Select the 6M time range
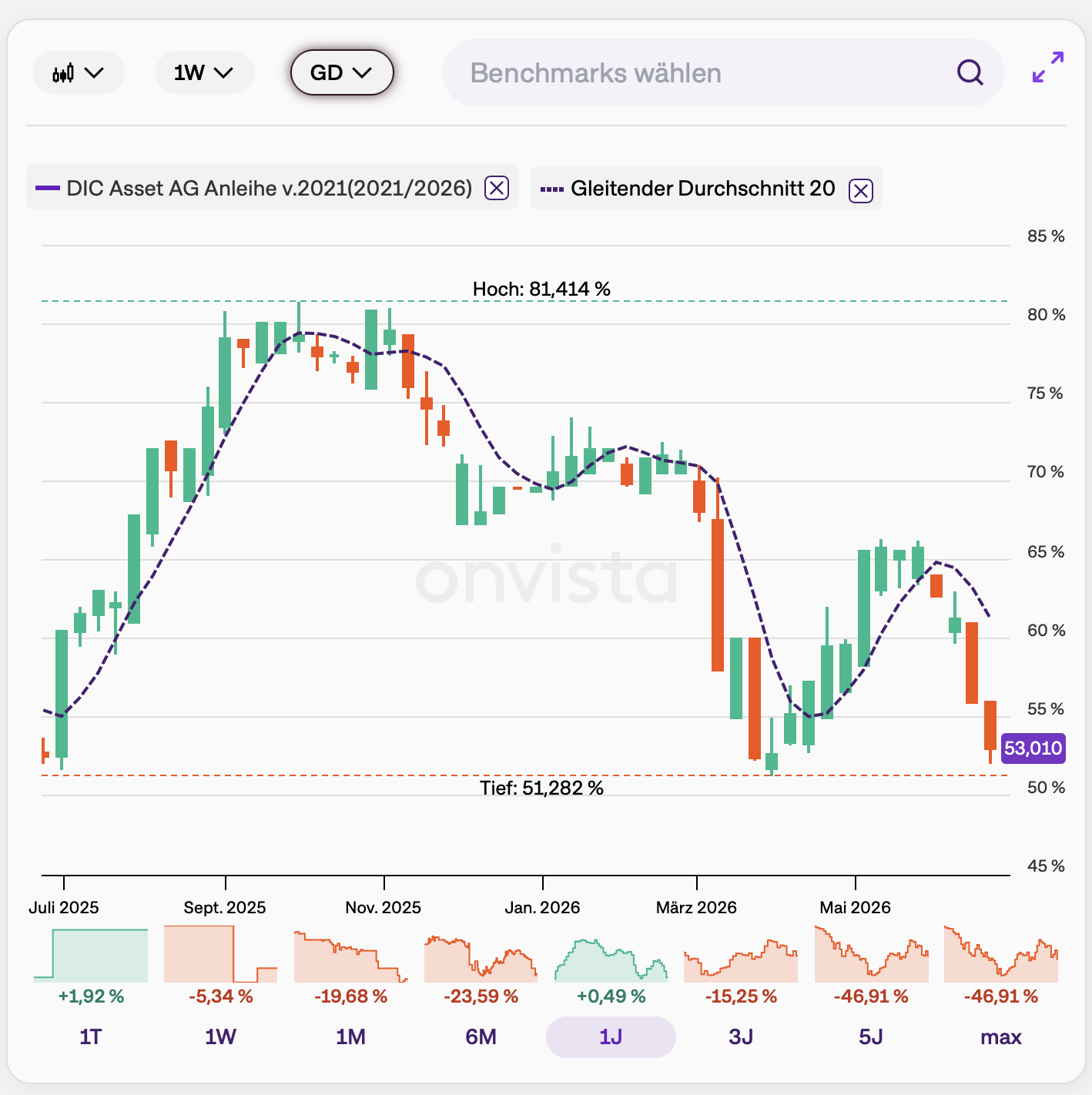Image resolution: width=1092 pixels, height=1095 pixels. tap(481, 1037)
